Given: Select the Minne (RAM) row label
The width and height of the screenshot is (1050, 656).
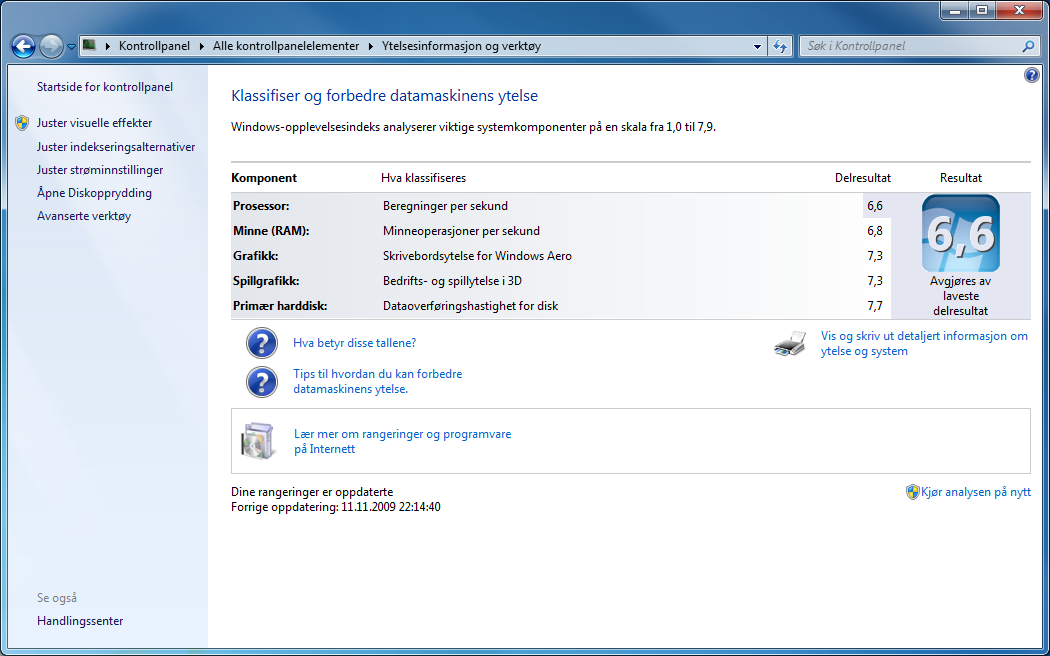Looking at the screenshot, I should (271, 231).
